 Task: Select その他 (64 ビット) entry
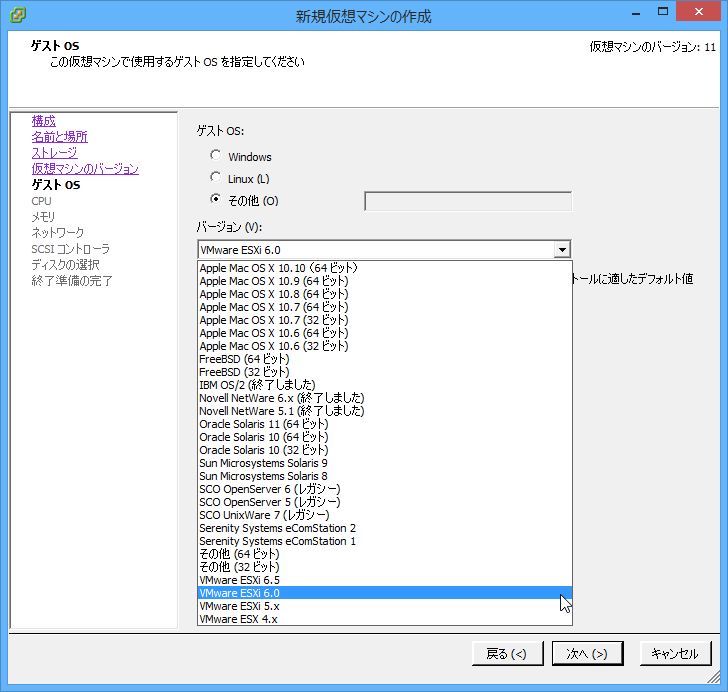[384, 554]
